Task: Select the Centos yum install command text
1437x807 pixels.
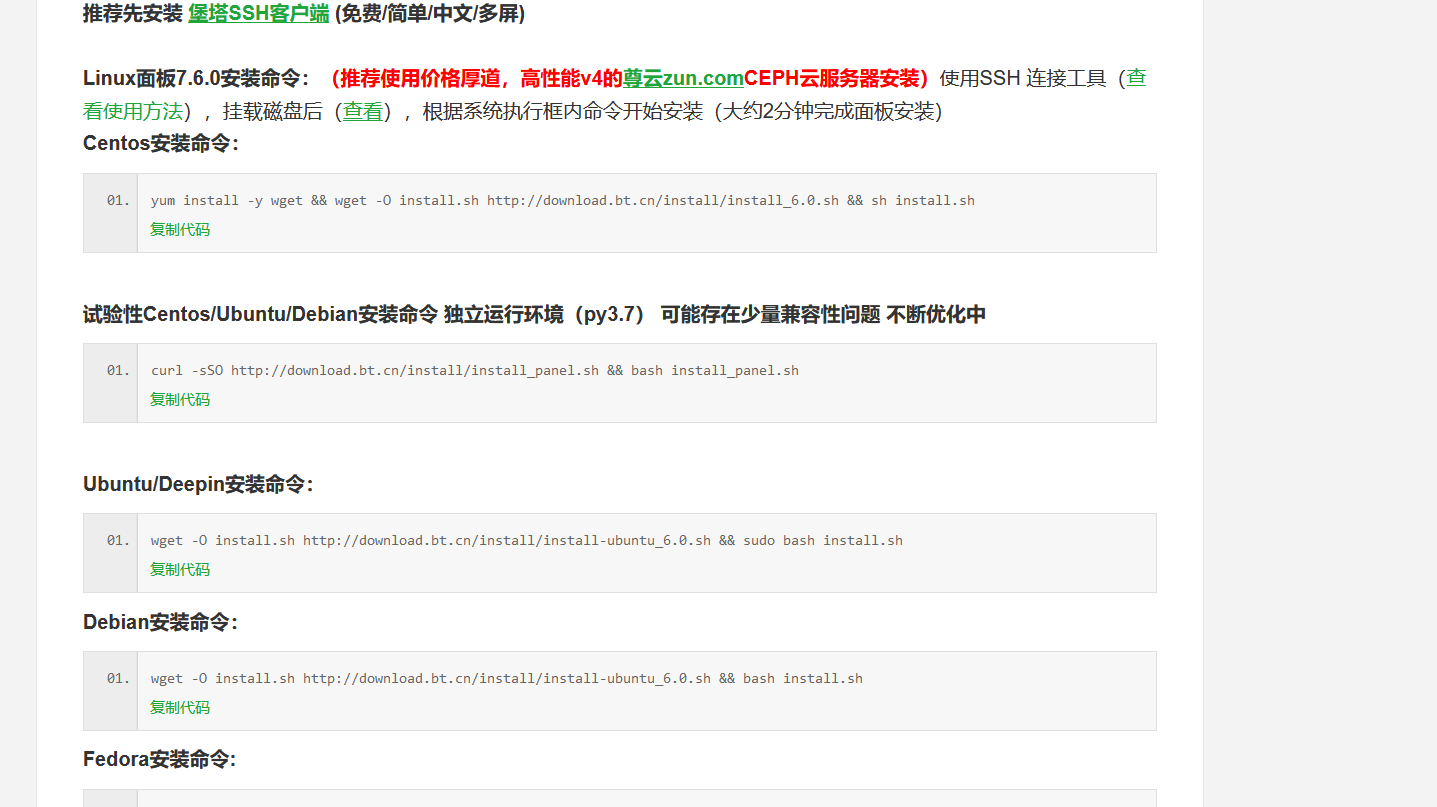Action: (x=561, y=200)
